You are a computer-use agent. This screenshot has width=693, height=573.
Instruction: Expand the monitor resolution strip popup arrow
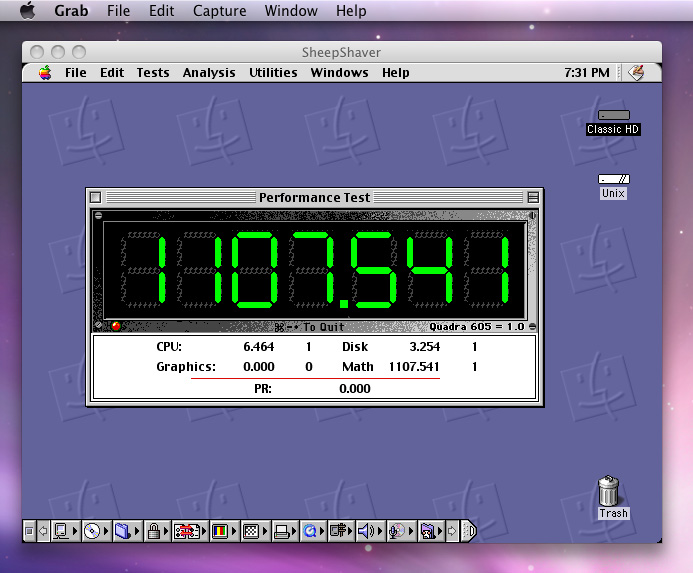tap(267, 531)
